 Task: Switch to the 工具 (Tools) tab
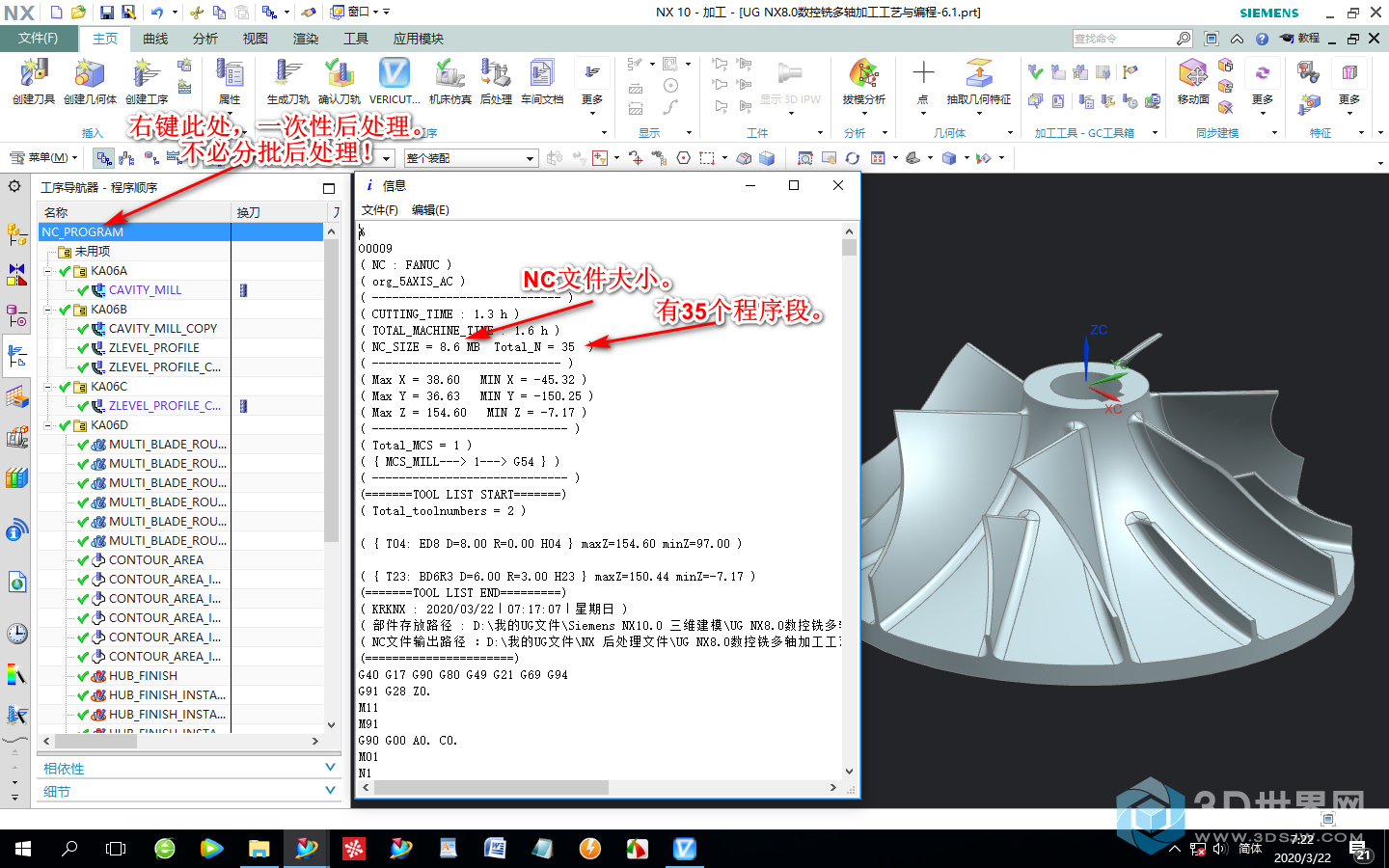[356, 39]
